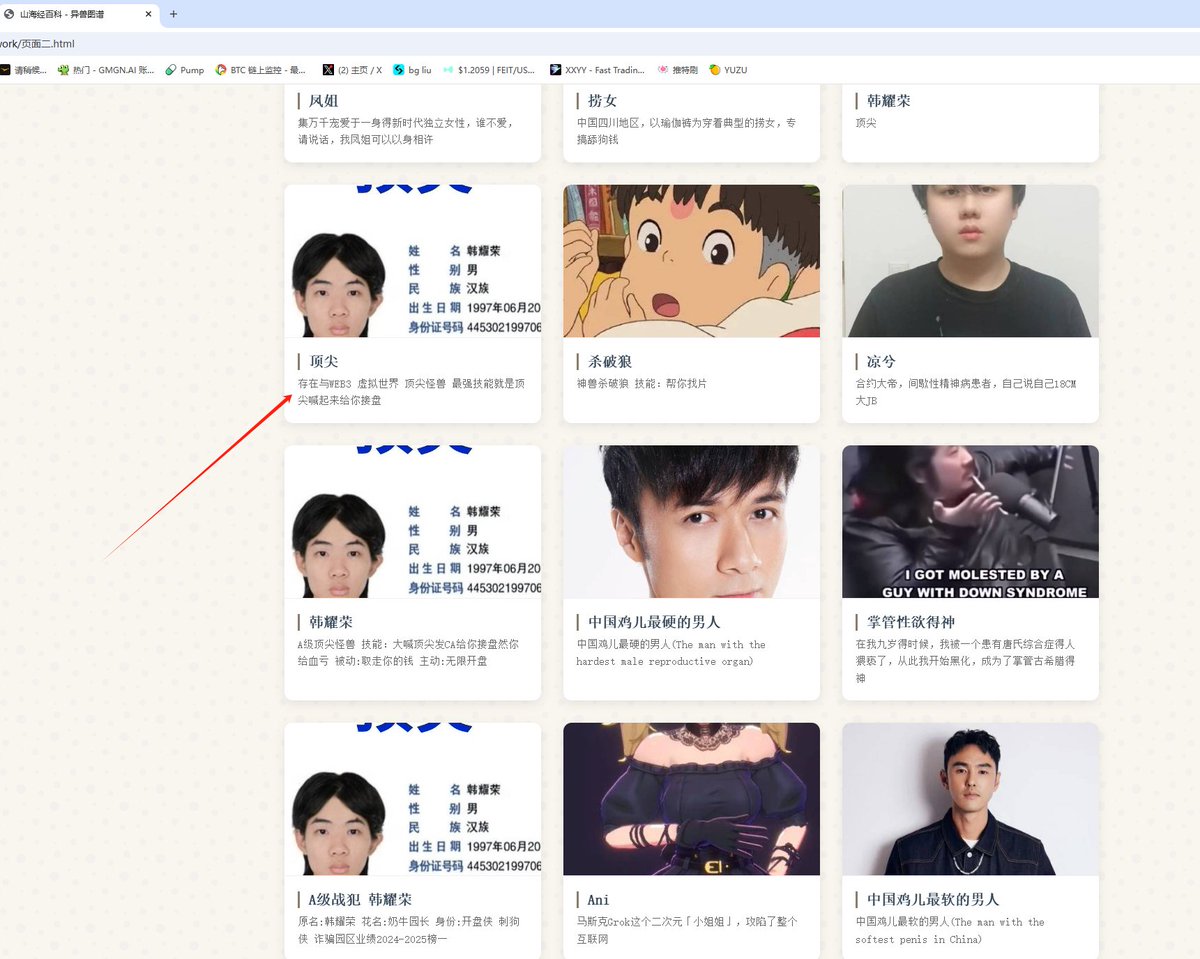
Task: Click the 凉兮 description starting '合约大帝'
Action: [x=965, y=392]
